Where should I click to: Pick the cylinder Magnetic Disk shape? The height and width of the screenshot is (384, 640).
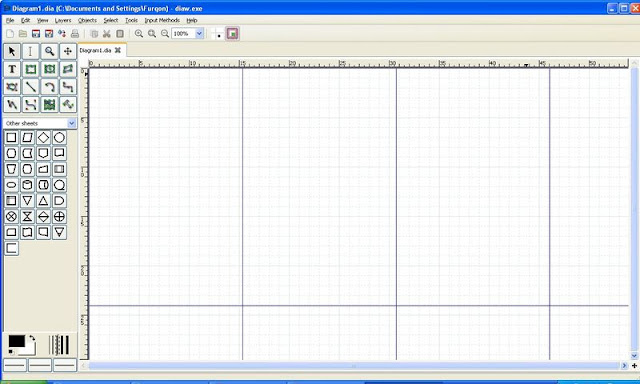[27, 185]
